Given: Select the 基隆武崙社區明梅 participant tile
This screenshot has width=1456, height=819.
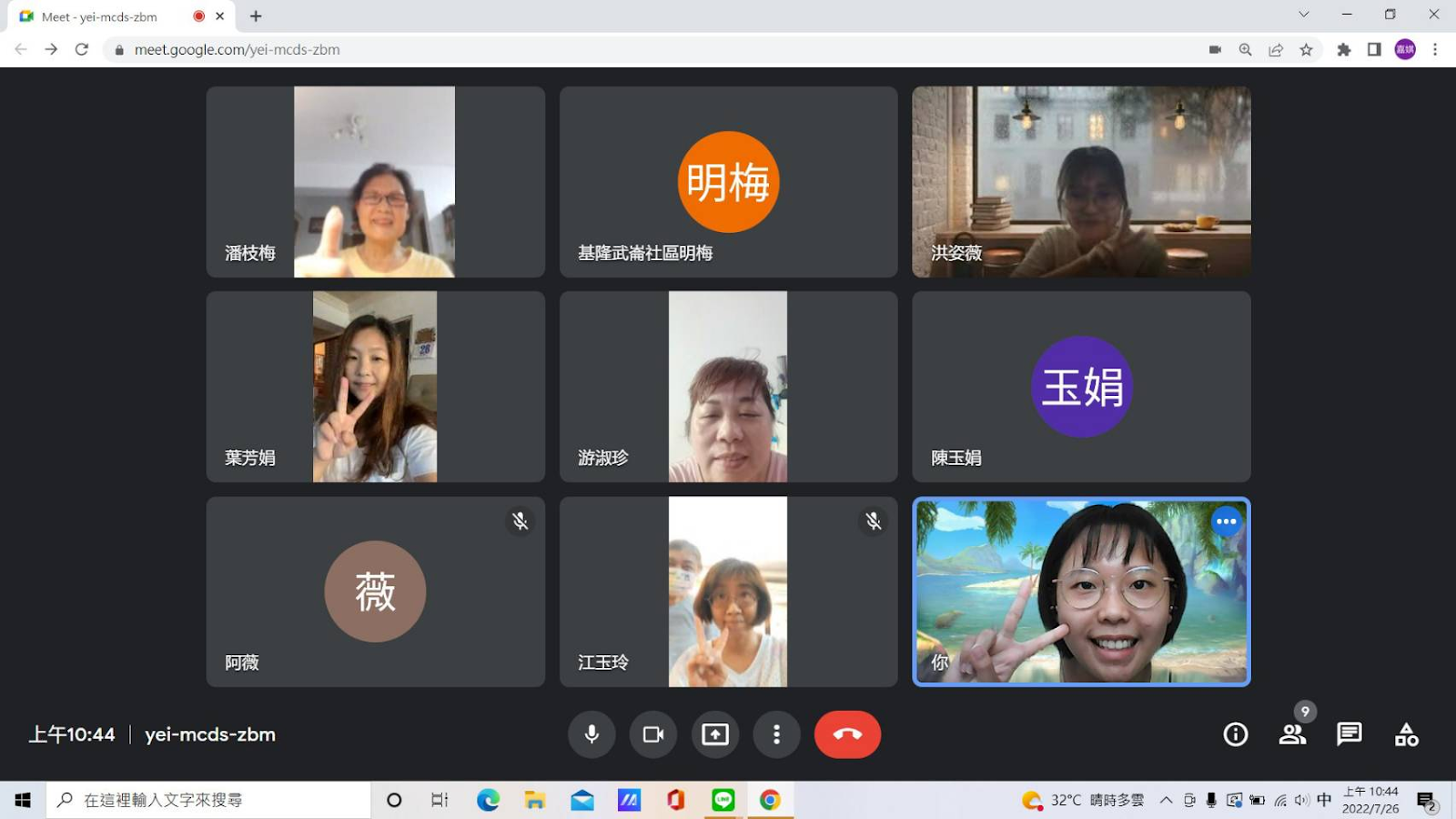Looking at the screenshot, I should 728,182.
